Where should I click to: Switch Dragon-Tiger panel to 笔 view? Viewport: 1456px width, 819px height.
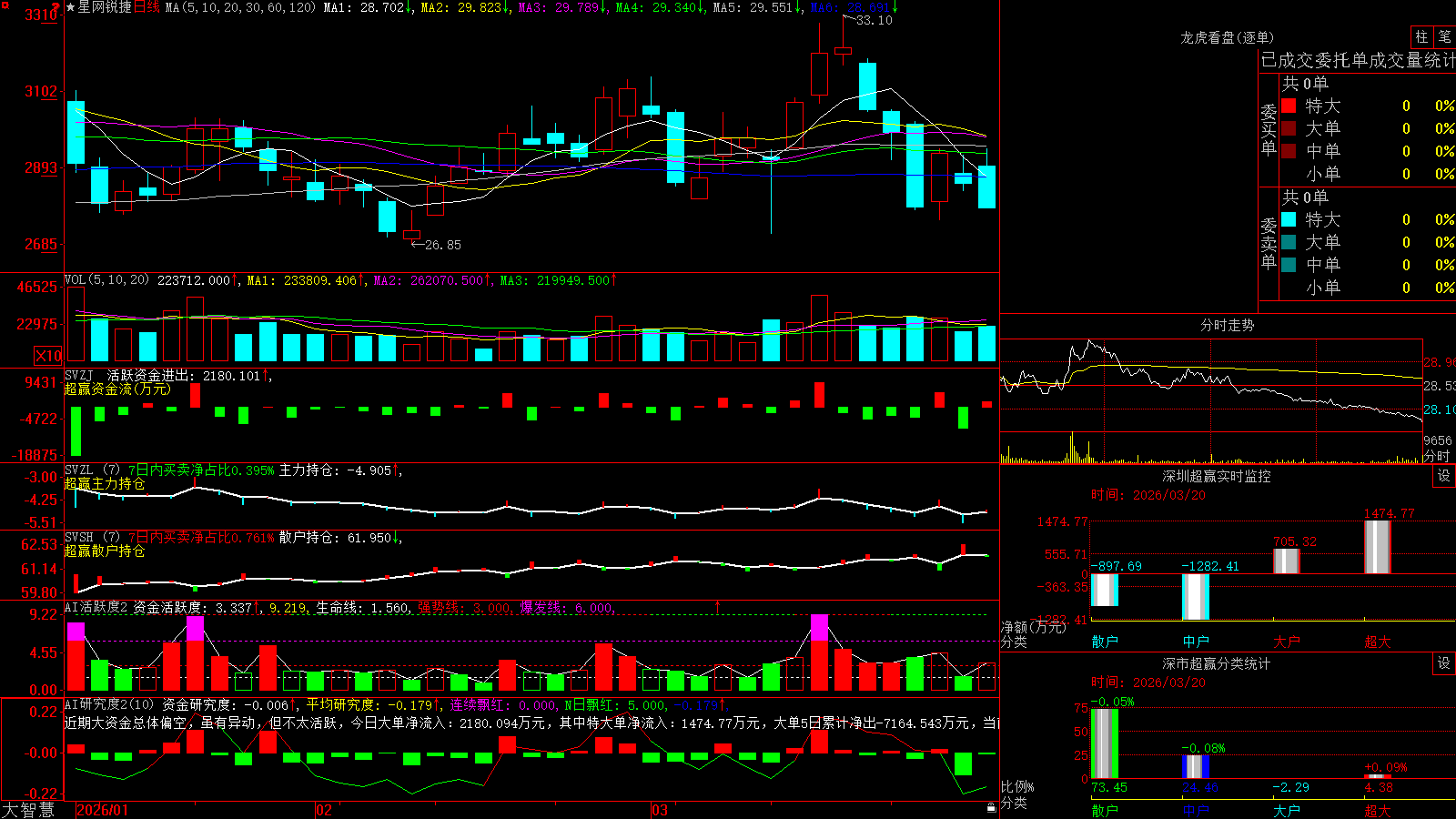click(1445, 37)
